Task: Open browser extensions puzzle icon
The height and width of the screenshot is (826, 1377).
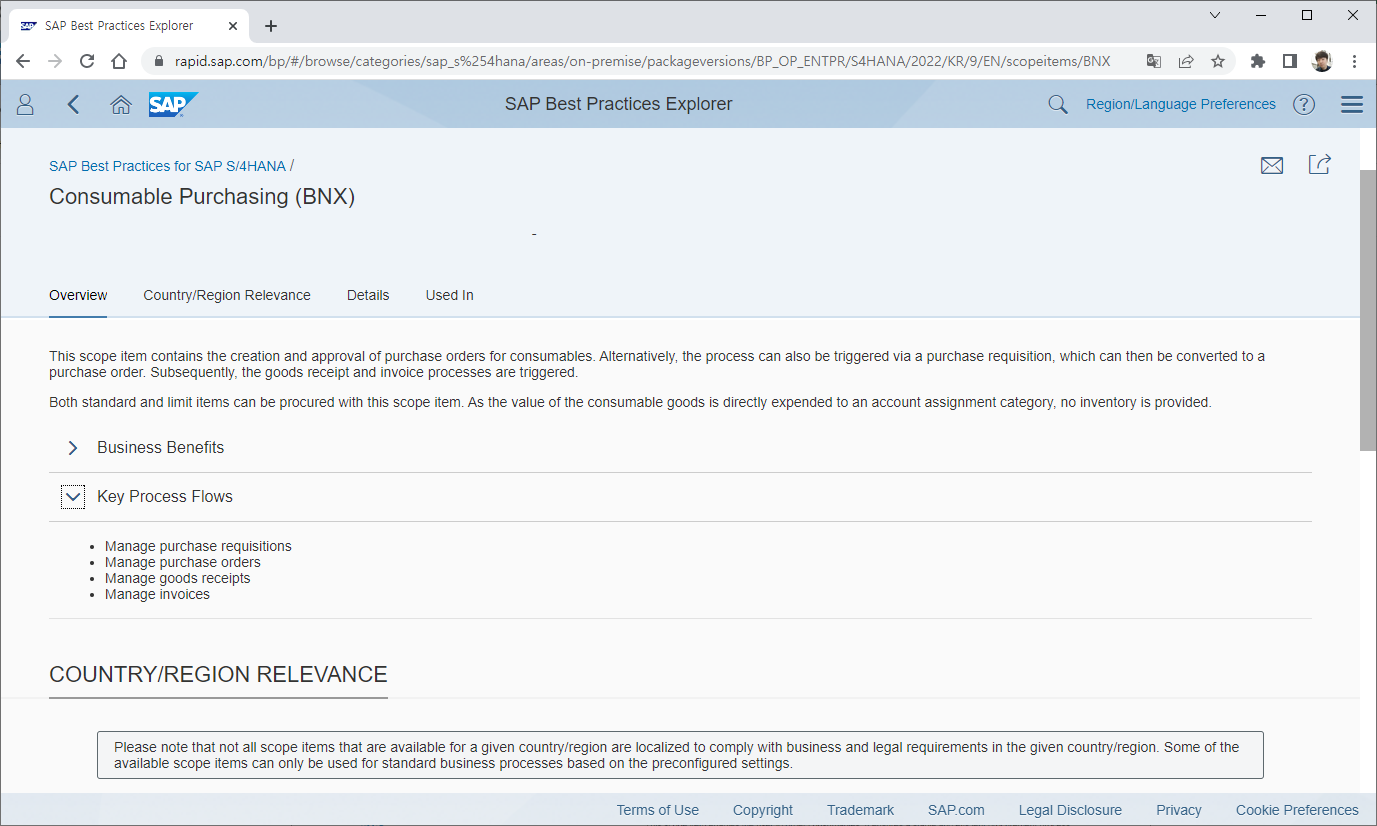Action: coord(1258,61)
